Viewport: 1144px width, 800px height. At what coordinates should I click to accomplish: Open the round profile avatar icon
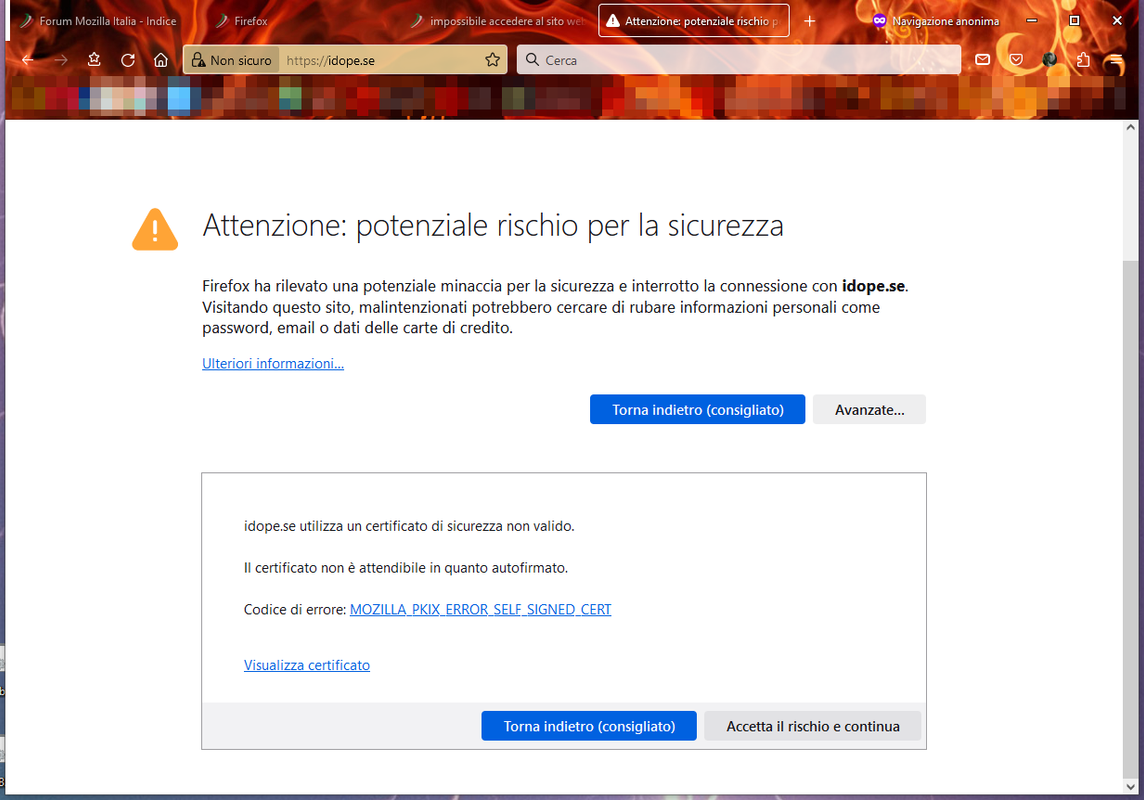1050,60
